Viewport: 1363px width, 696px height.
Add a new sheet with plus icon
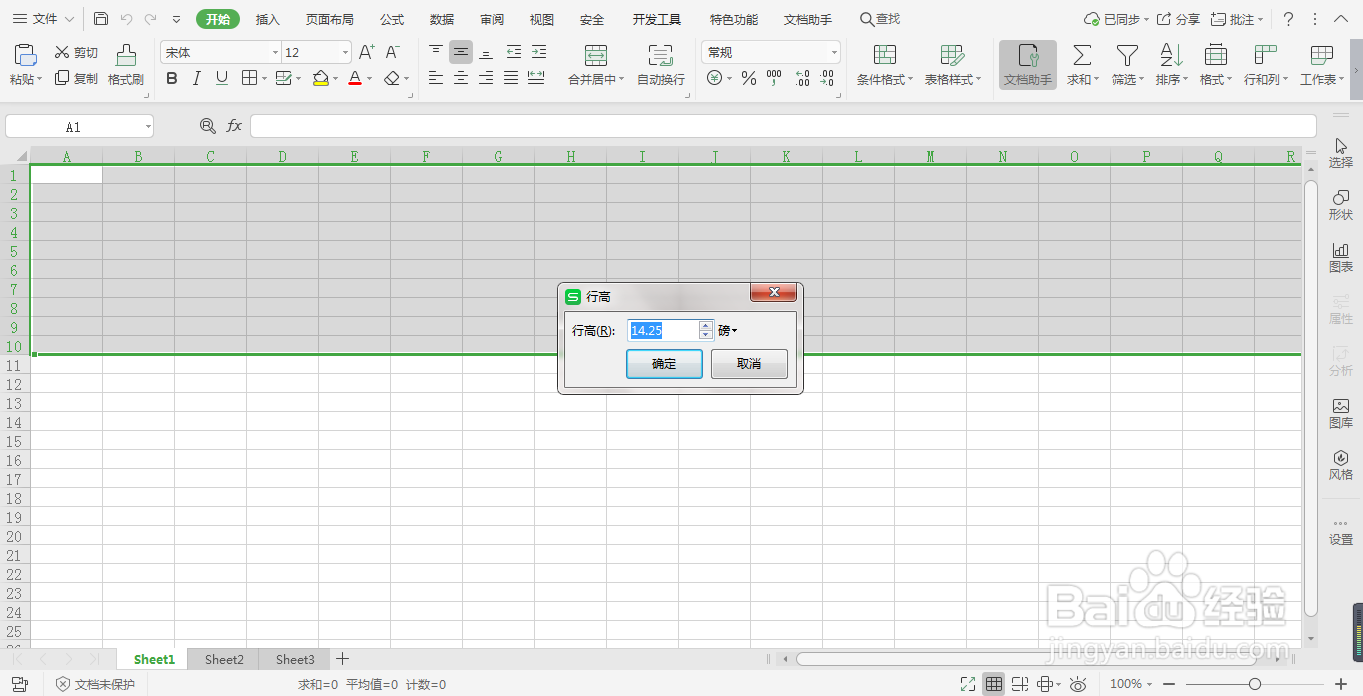click(342, 659)
